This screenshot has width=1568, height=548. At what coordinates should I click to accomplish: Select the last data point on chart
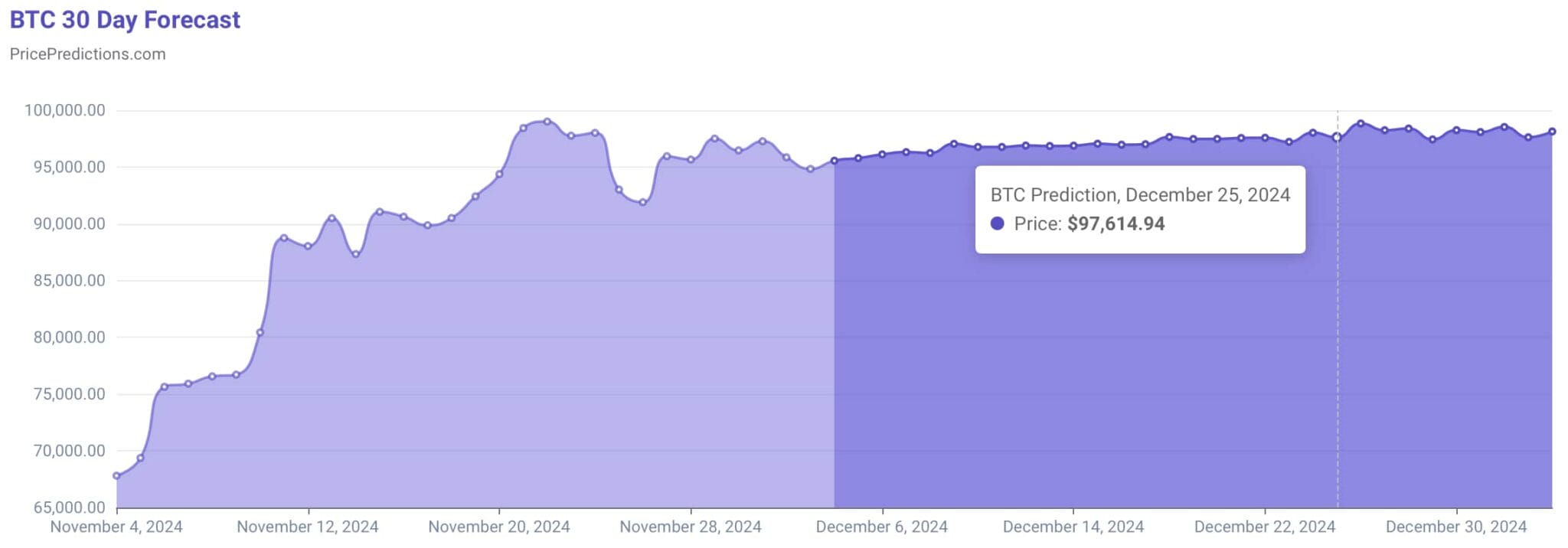pyautogui.click(x=1552, y=132)
